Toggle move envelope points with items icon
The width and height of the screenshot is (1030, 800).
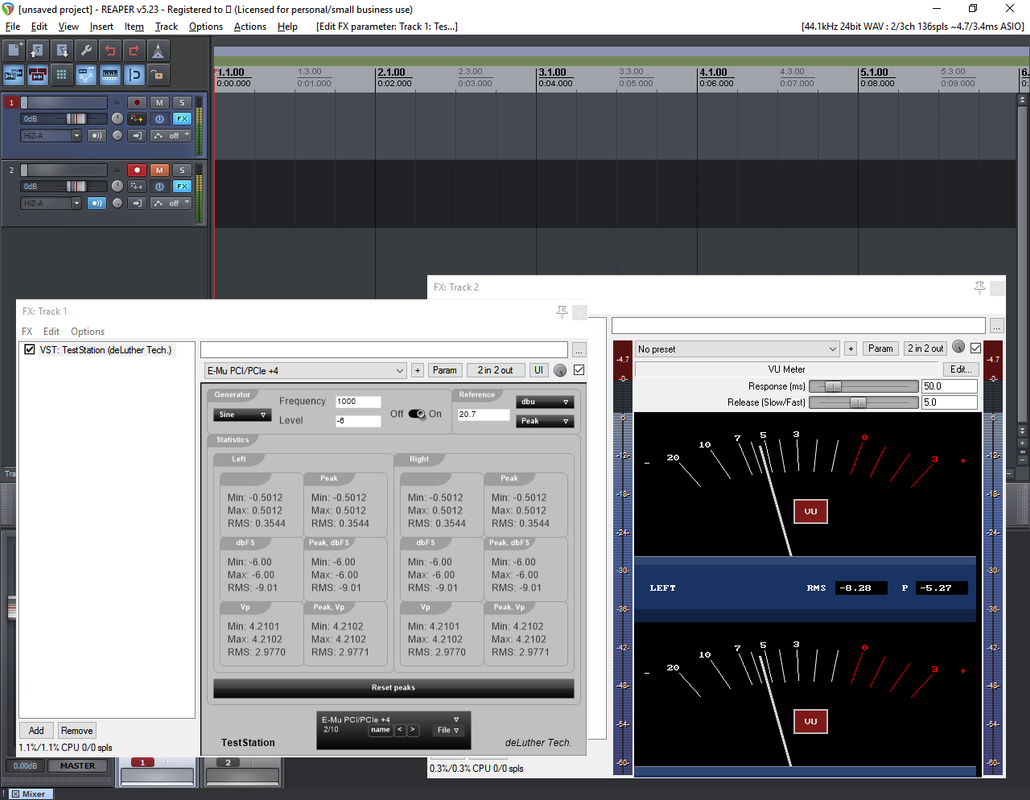tap(86, 75)
